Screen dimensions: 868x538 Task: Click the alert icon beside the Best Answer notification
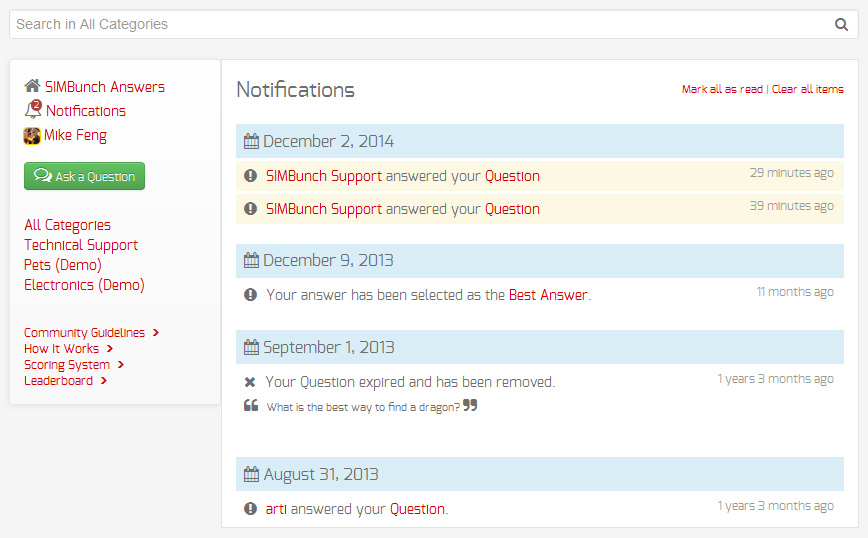tap(250, 294)
